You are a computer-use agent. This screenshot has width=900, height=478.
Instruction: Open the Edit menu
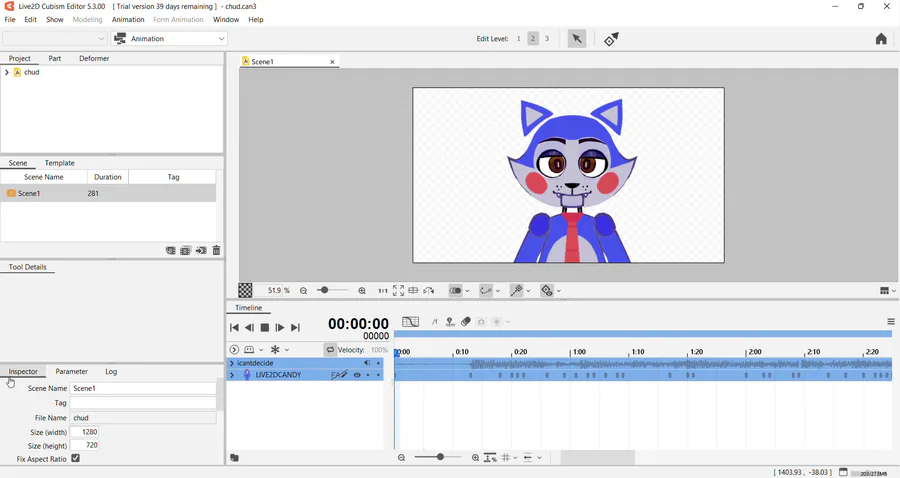30,20
